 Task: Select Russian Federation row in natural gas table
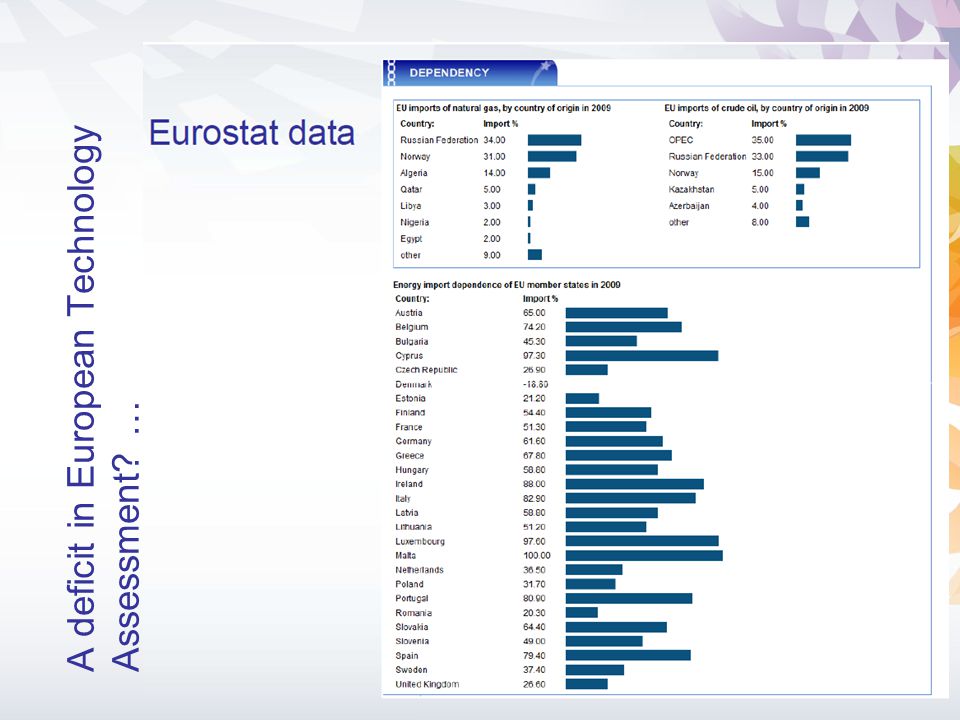pos(490,140)
